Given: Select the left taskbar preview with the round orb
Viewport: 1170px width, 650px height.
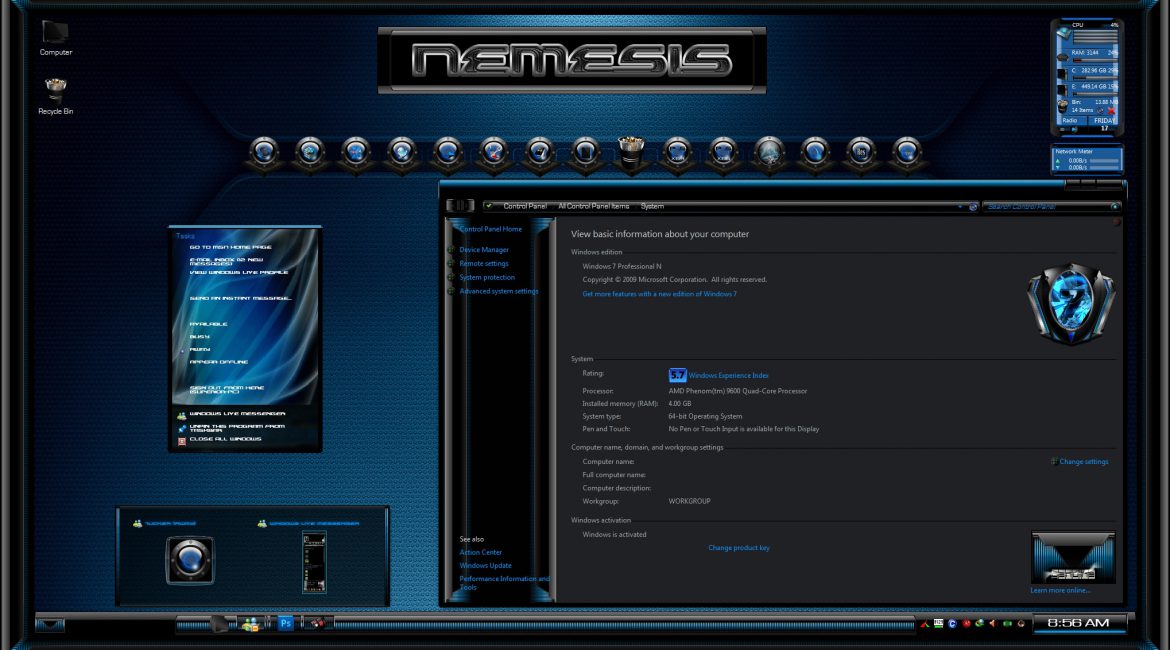Looking at the screenshot, I should (190, 560).
